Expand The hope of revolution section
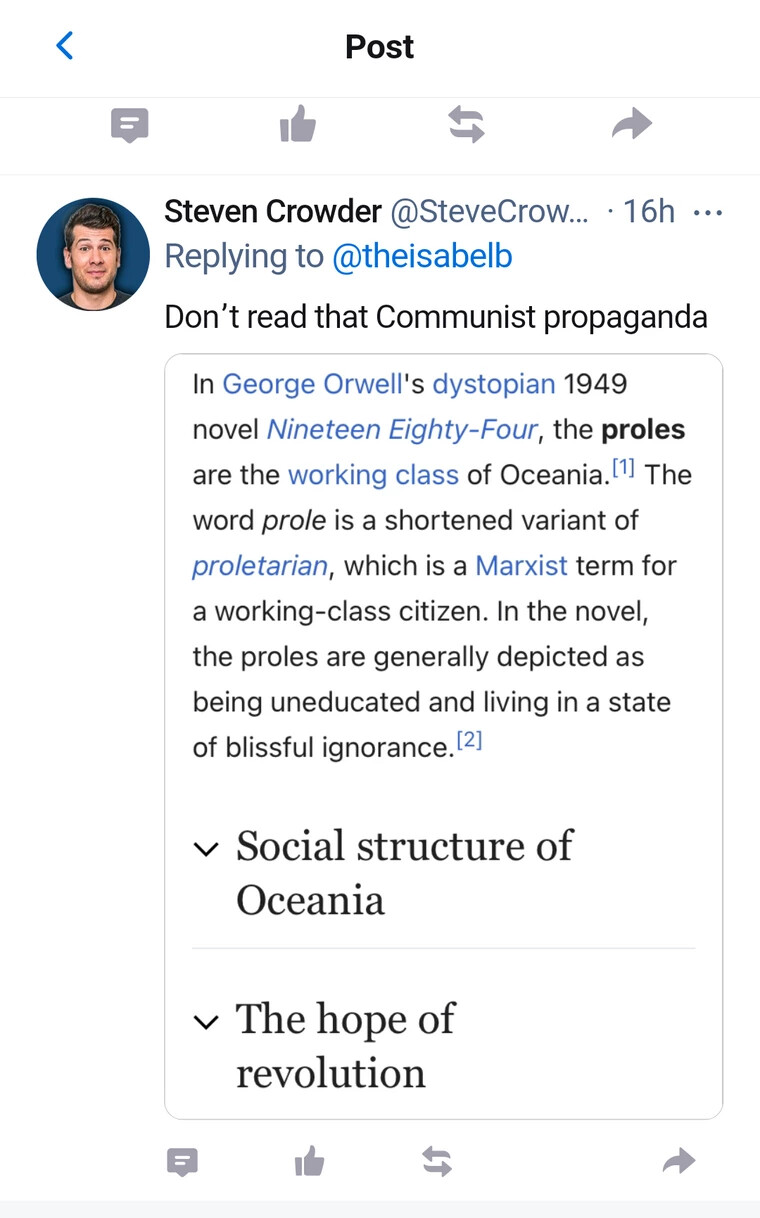 206,1022
